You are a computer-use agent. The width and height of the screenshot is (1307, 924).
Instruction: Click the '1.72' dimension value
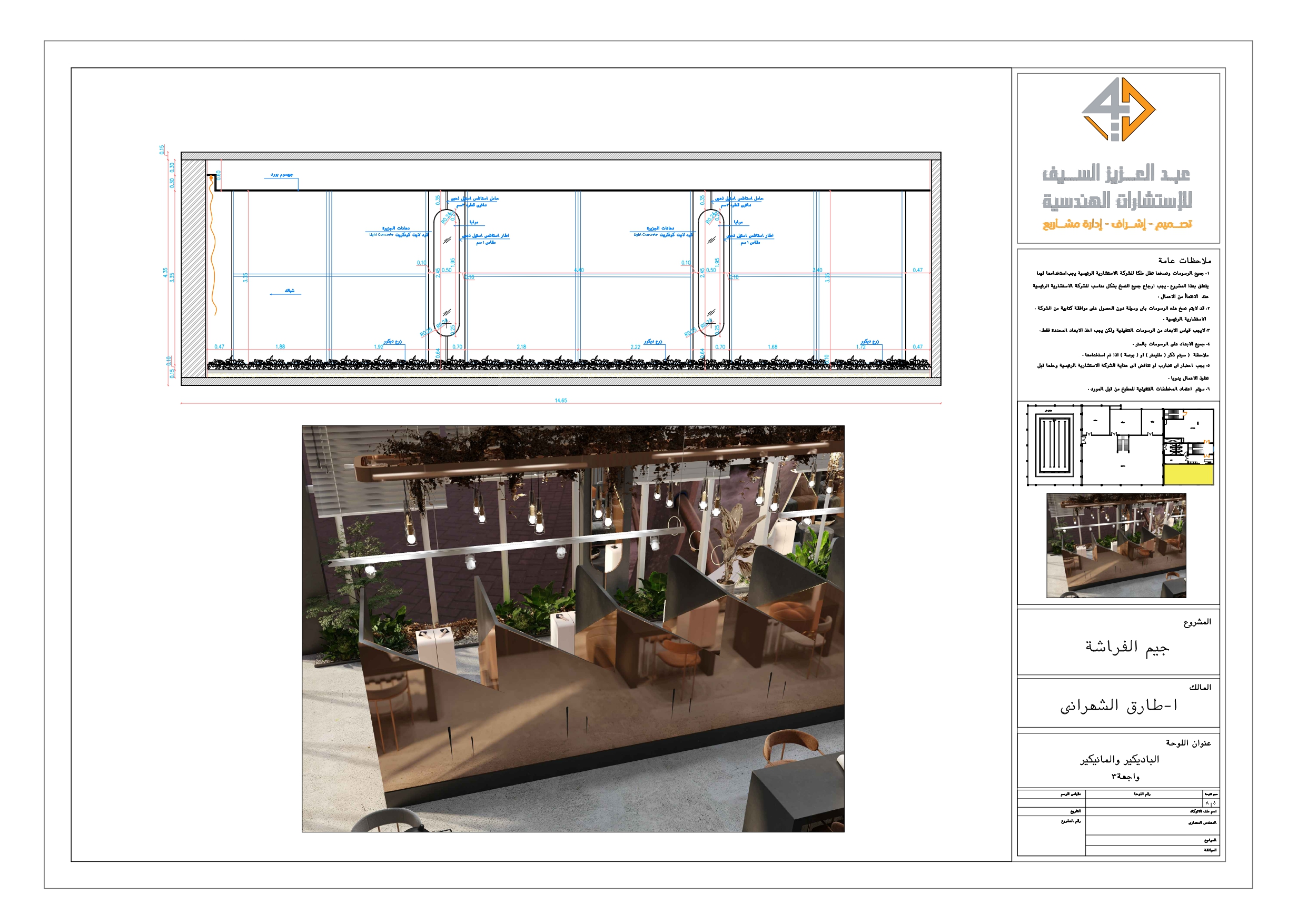(x=860, y=346)
